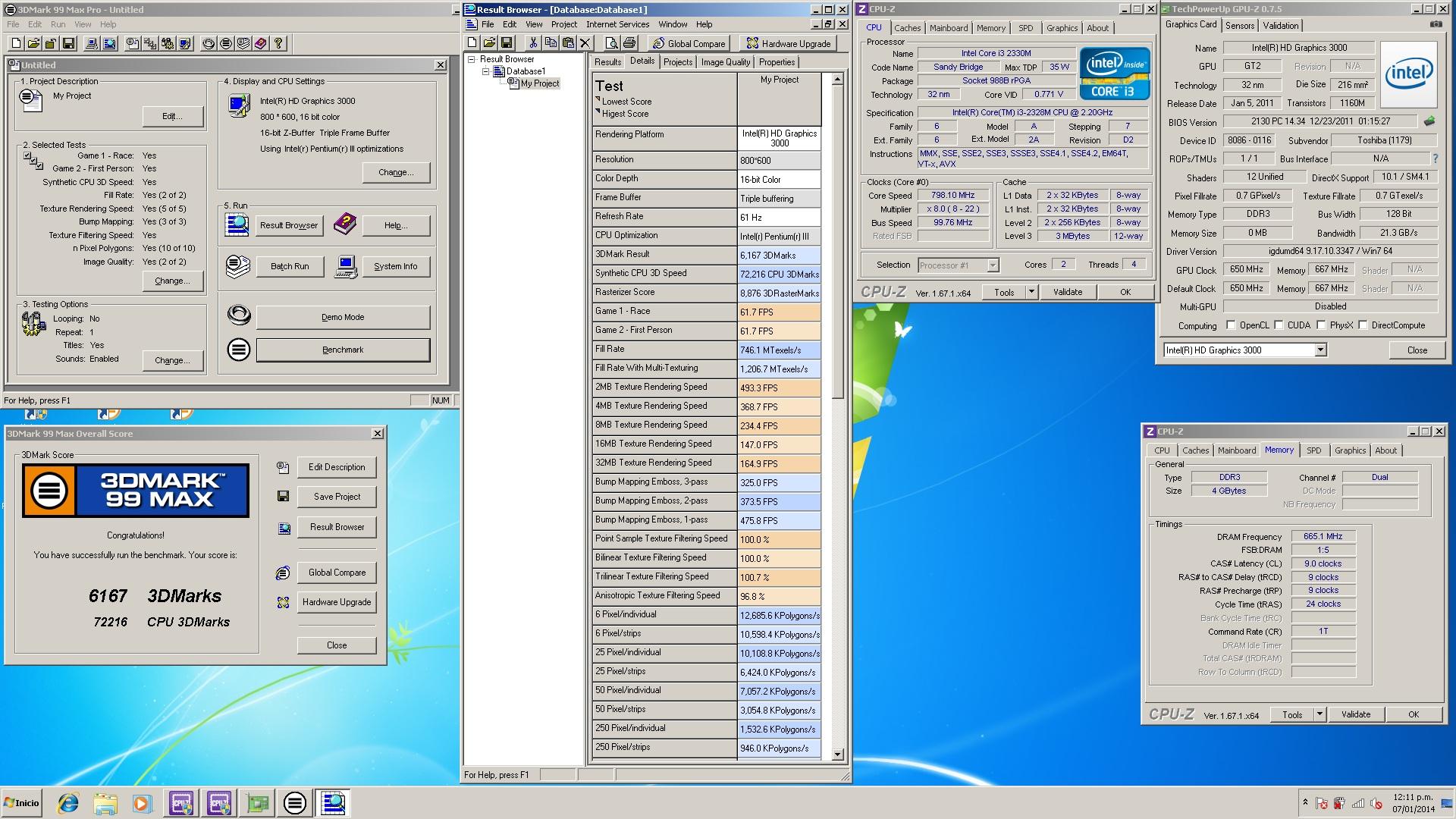Click the Print icon in Result Browser toolbar

coord(629,43)
